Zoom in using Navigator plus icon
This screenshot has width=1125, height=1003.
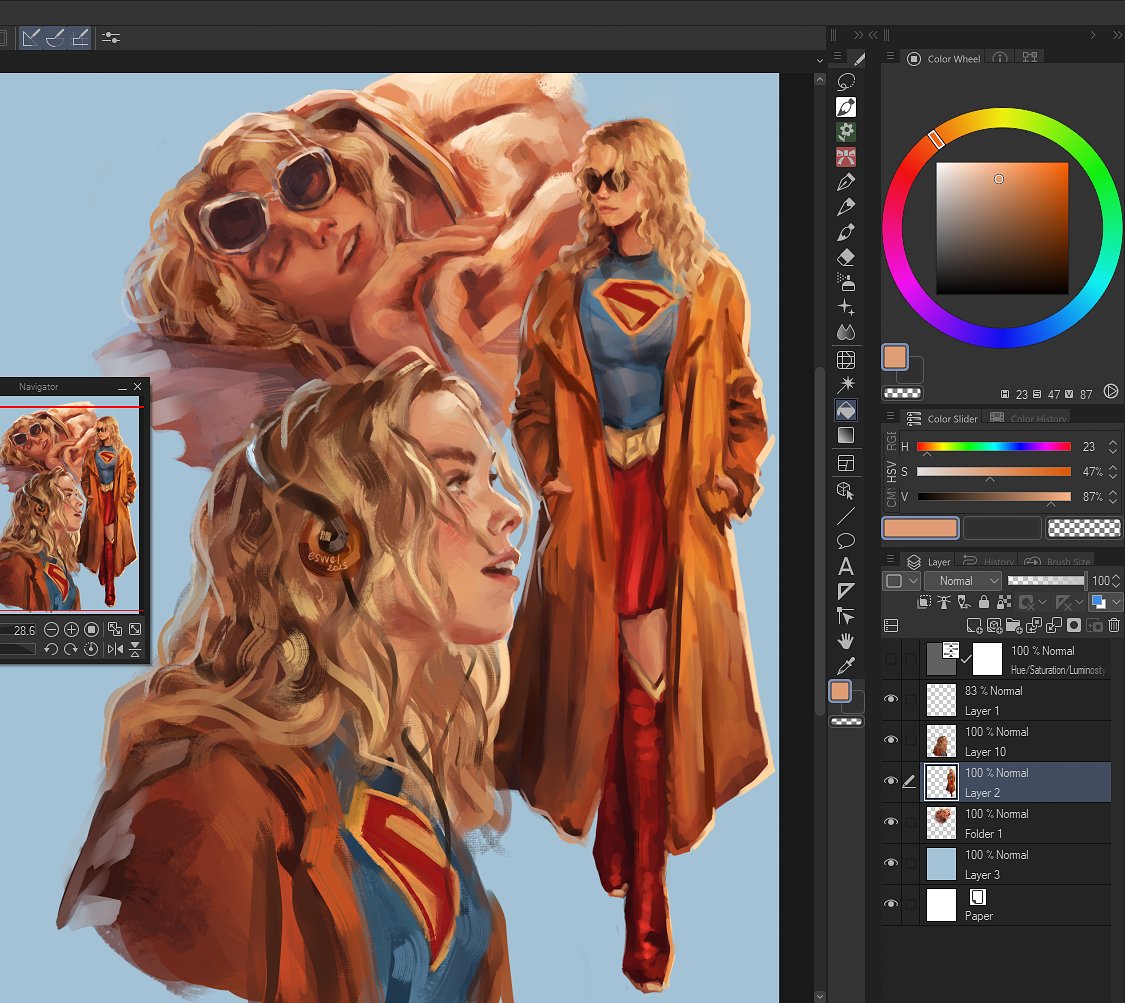coord(71,629)
